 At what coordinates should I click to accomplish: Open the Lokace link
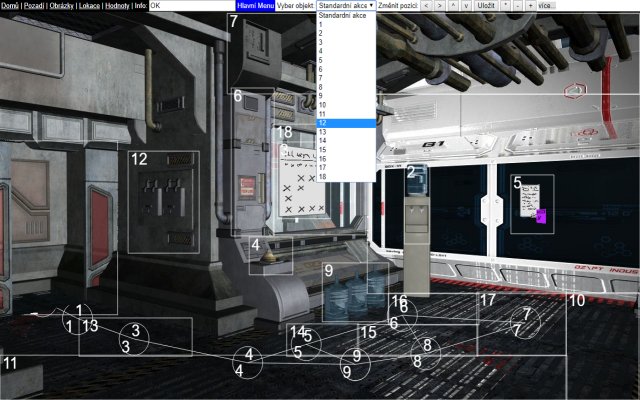tap(89, 6)
